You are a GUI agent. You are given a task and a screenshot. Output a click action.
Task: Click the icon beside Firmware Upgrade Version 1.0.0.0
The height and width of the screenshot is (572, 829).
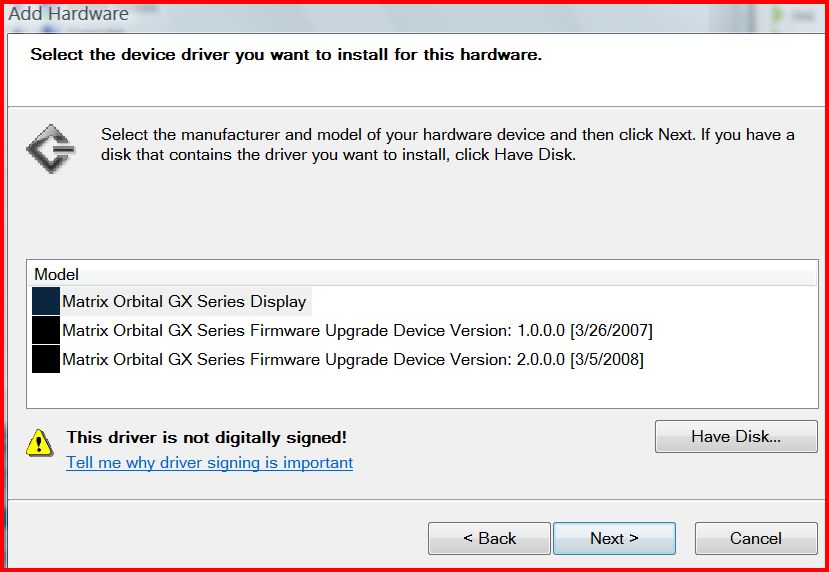click(46, 330)
